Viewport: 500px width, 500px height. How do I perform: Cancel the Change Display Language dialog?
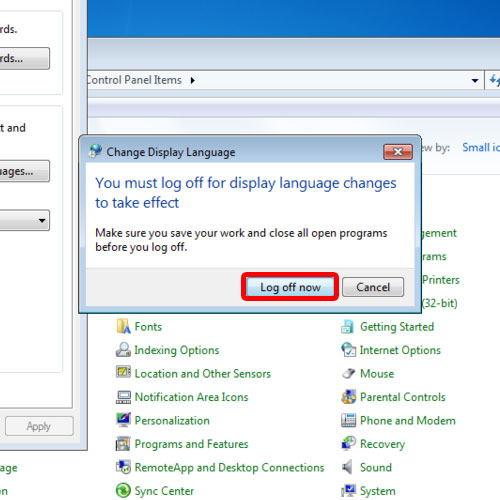click(373, 287)
